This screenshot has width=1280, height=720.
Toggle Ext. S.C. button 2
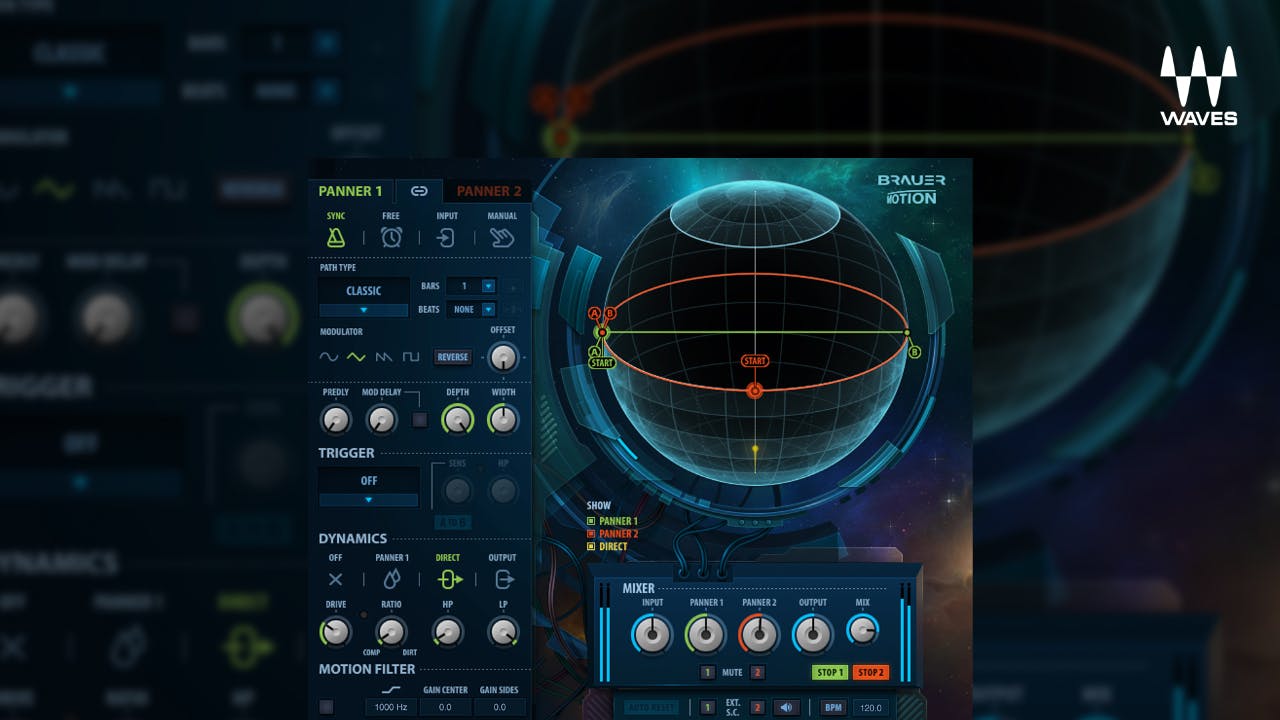click(757, 708)
